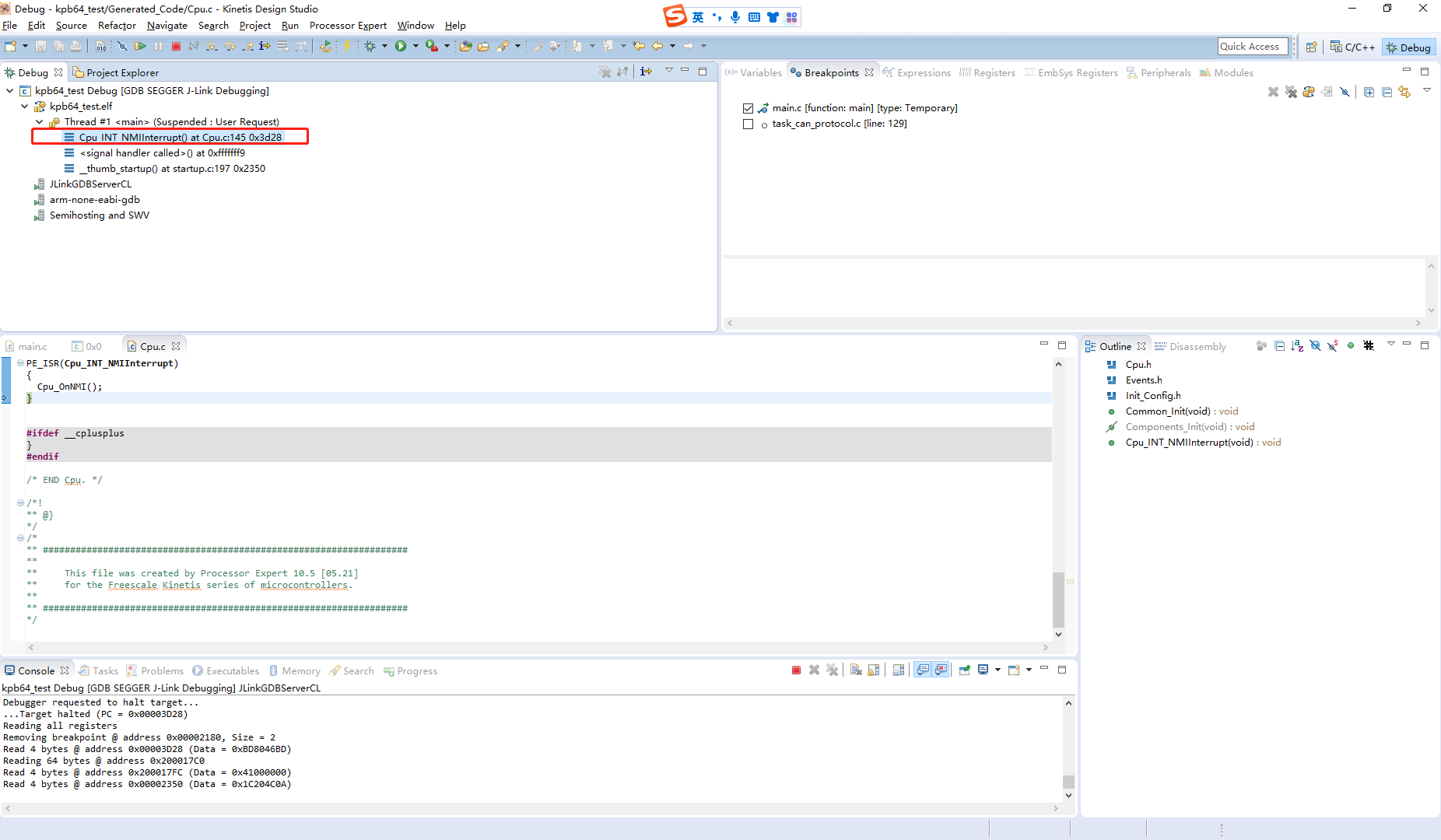Click the Sogou voice input microphone icon
The image size is (1441, 840).
[735, 17]
